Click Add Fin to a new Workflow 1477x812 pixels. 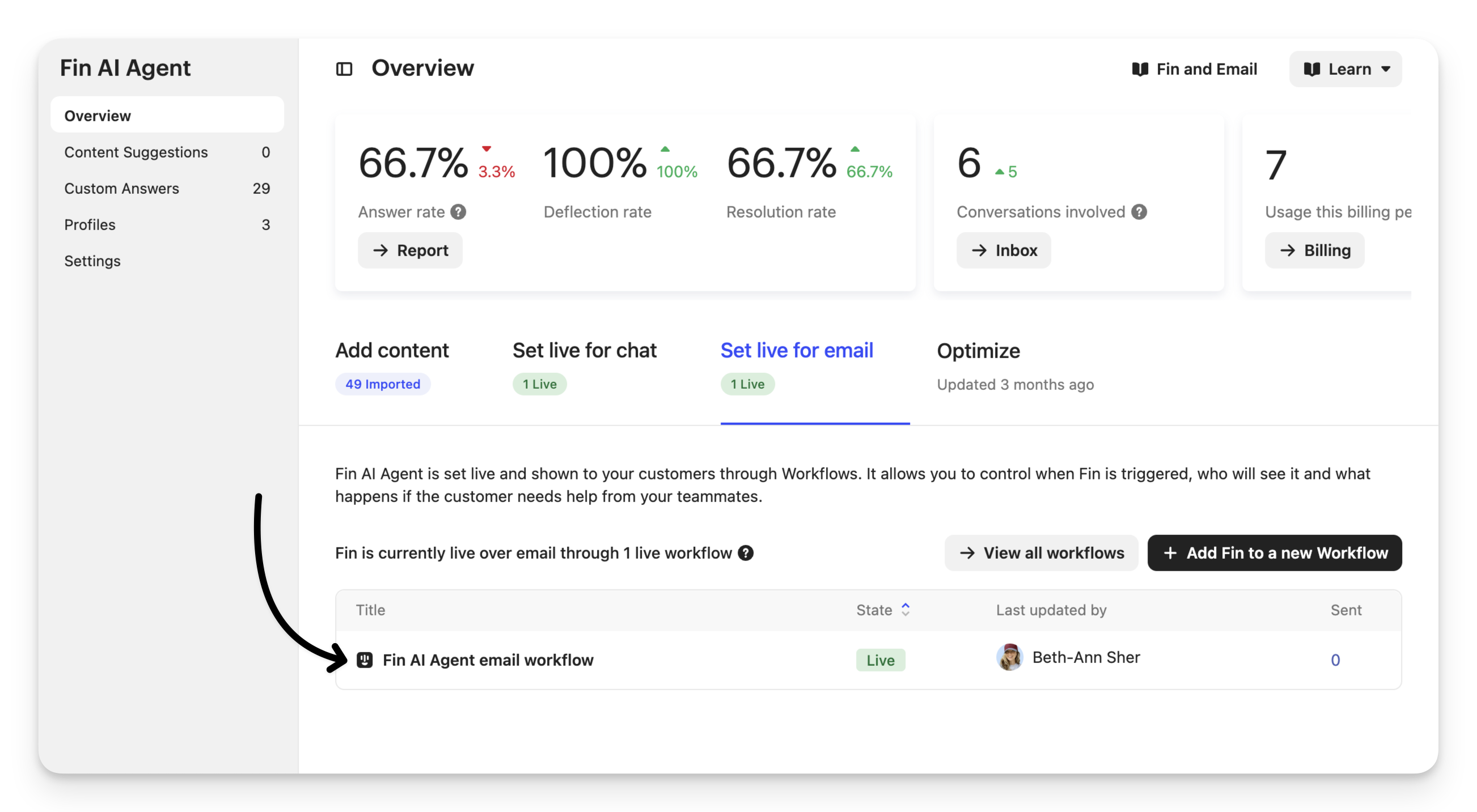click(x=1274, y=553)
